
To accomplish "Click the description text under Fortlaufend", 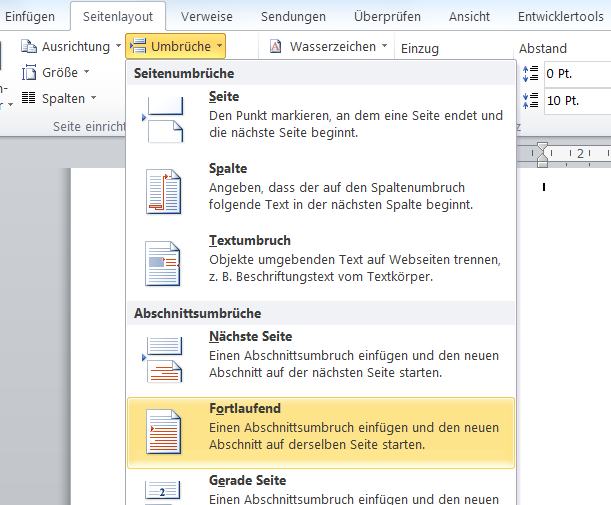I will (354, 436).
